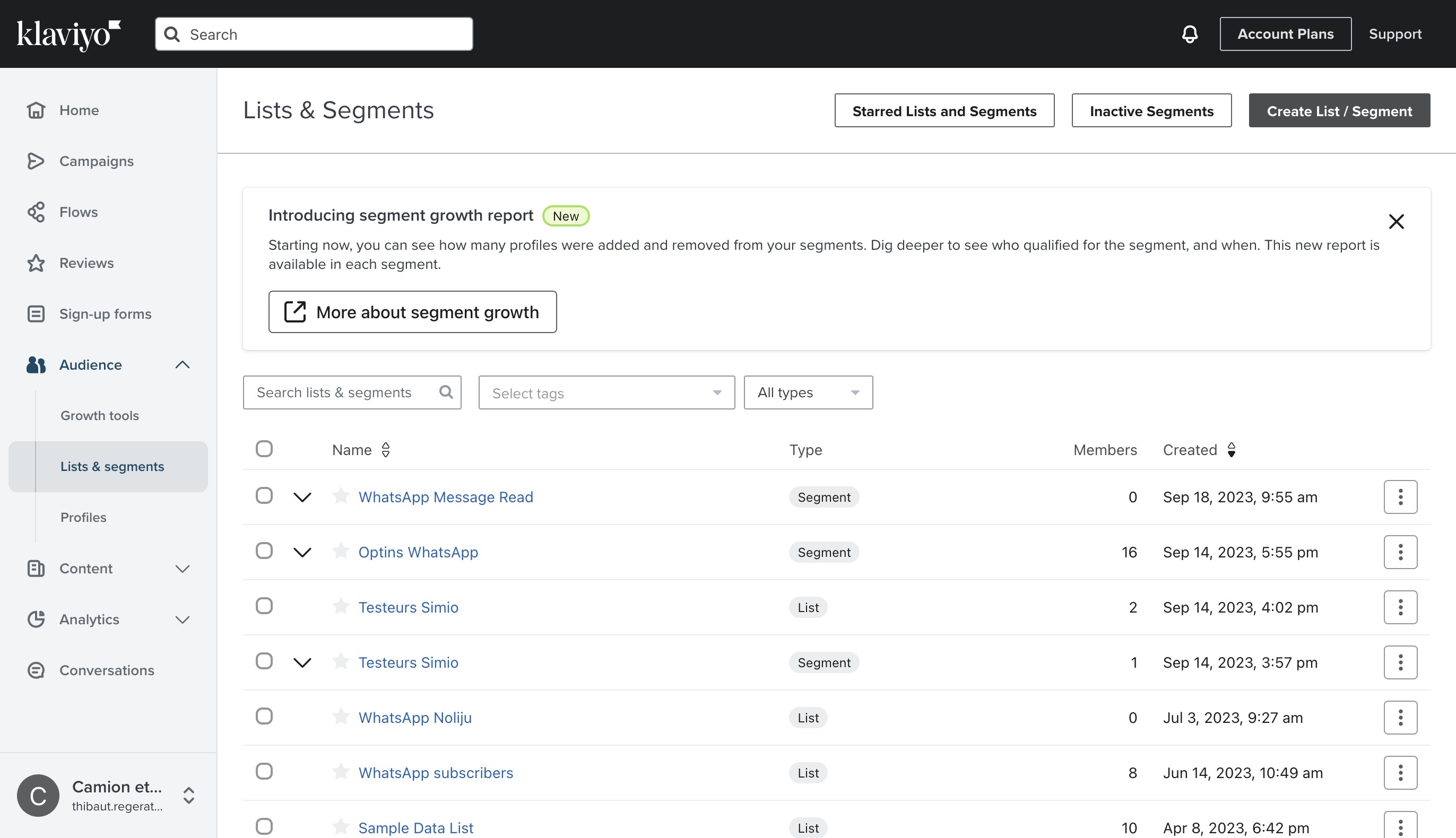Screen dimensions: 1456x838
Task: Open three-dot menu for WhatsApp subscribers
Action: [x=1400, y=772]
